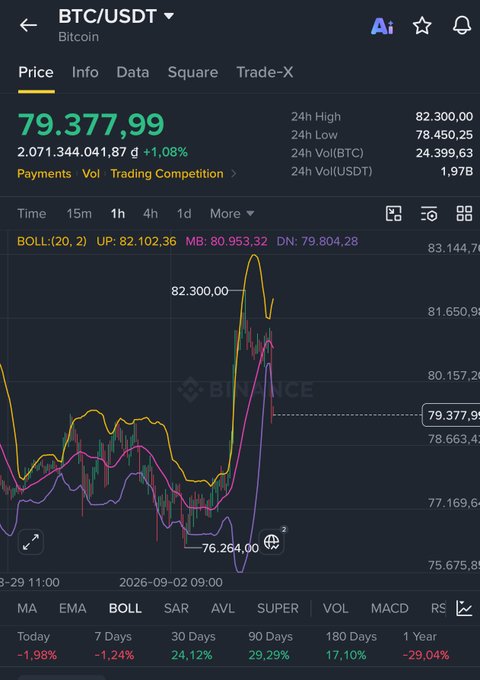Open the Vol link
Viewport: 480px width, 680px height.
[x=91, y=173]
